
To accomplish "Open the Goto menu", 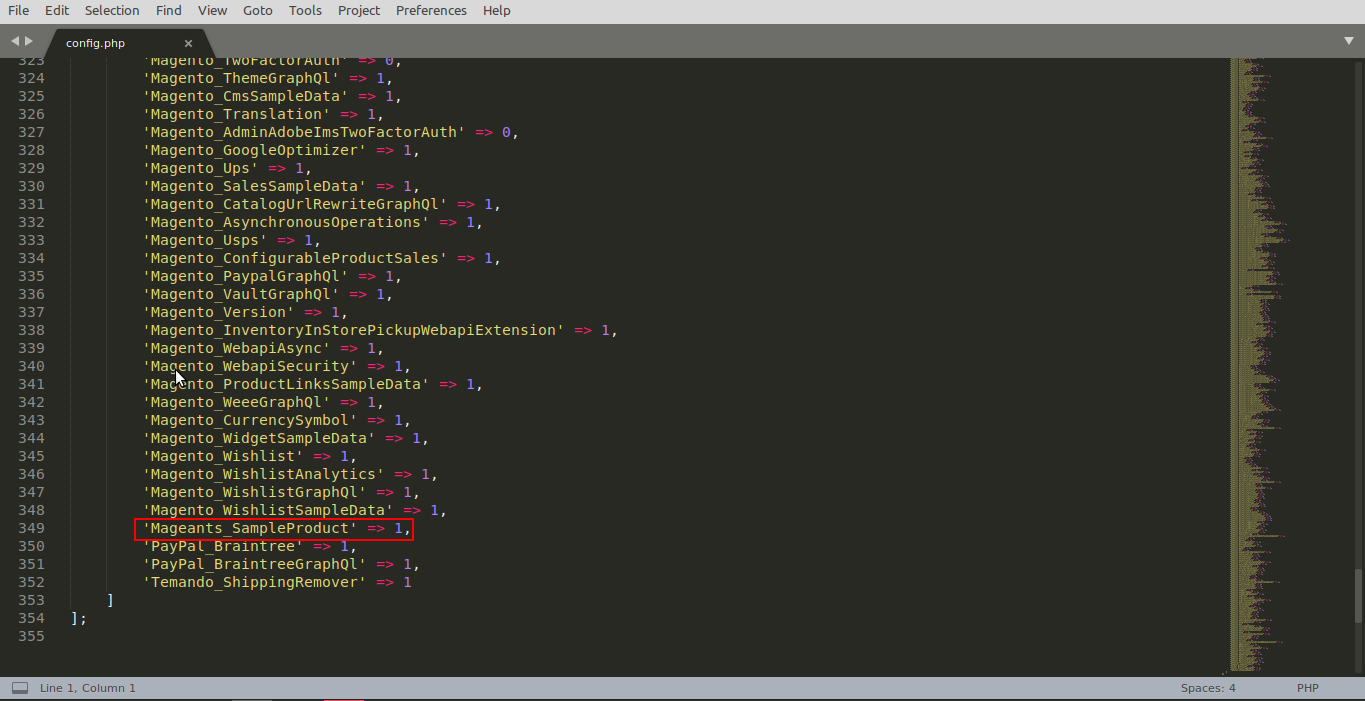I will tap(258, 10).
